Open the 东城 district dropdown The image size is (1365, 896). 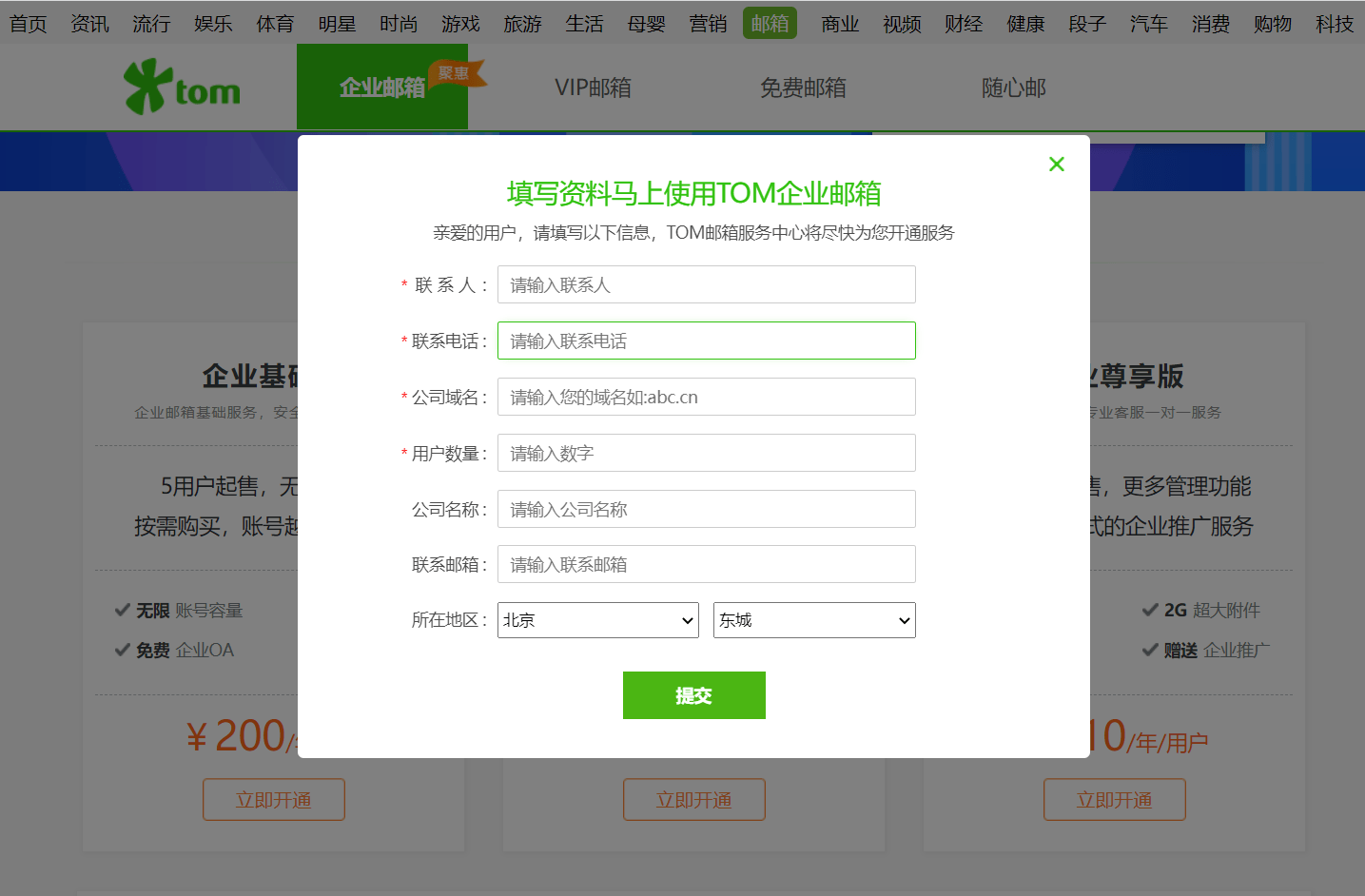click(813, 619)
